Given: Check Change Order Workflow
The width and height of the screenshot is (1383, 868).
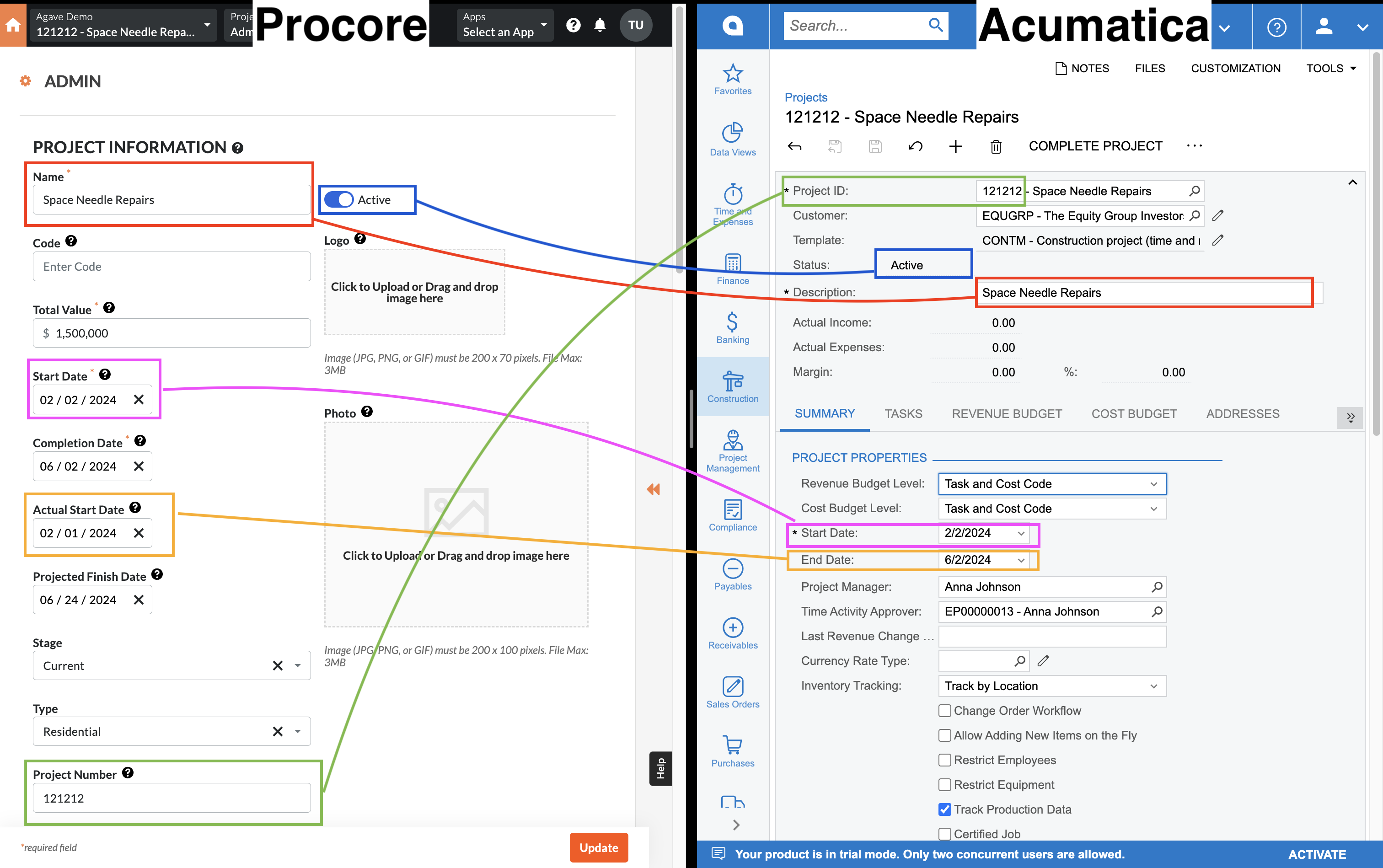Looking at the screenshot, I should (x=944, y=711).
